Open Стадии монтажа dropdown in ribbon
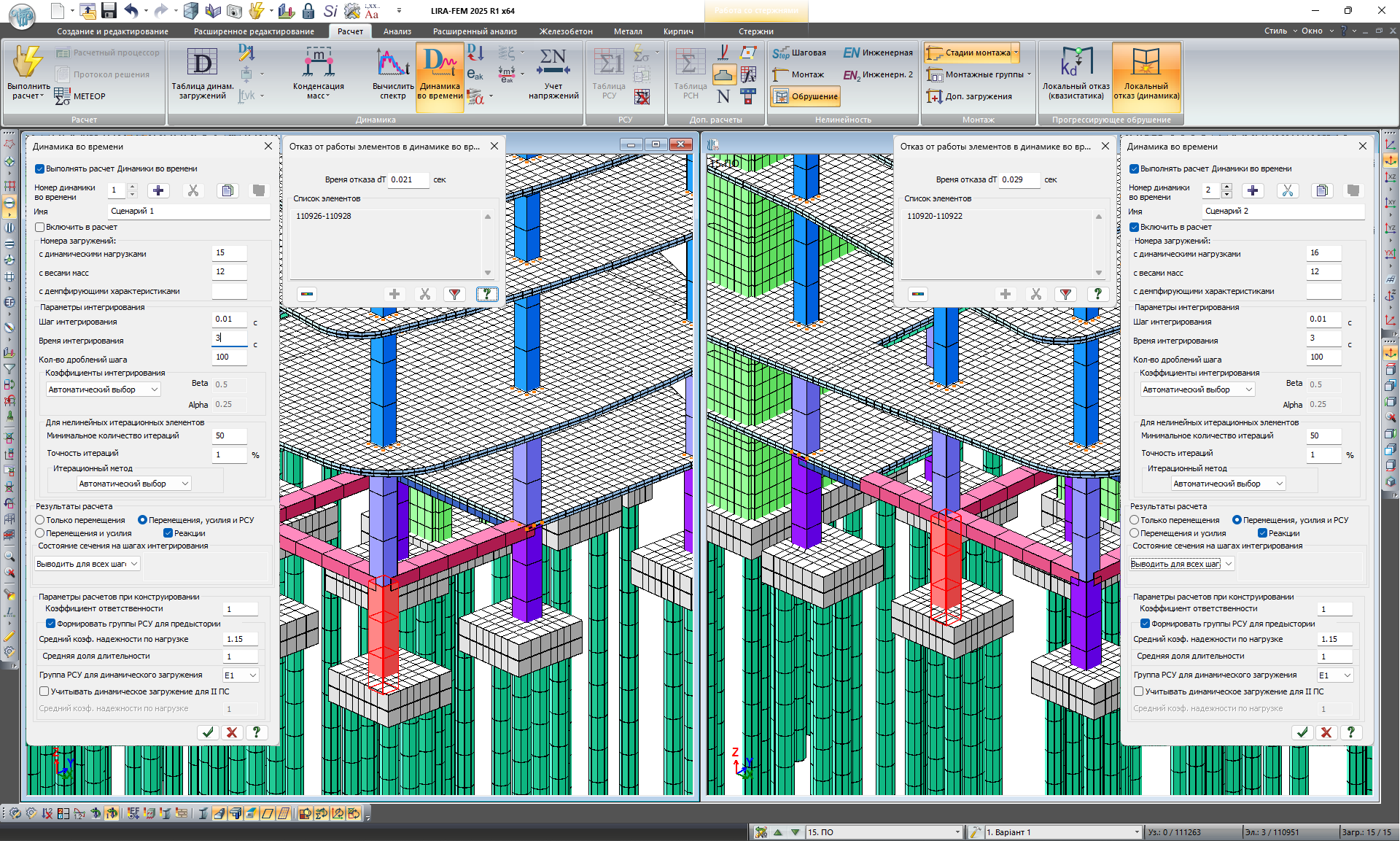 click(x=1015, y=53)
